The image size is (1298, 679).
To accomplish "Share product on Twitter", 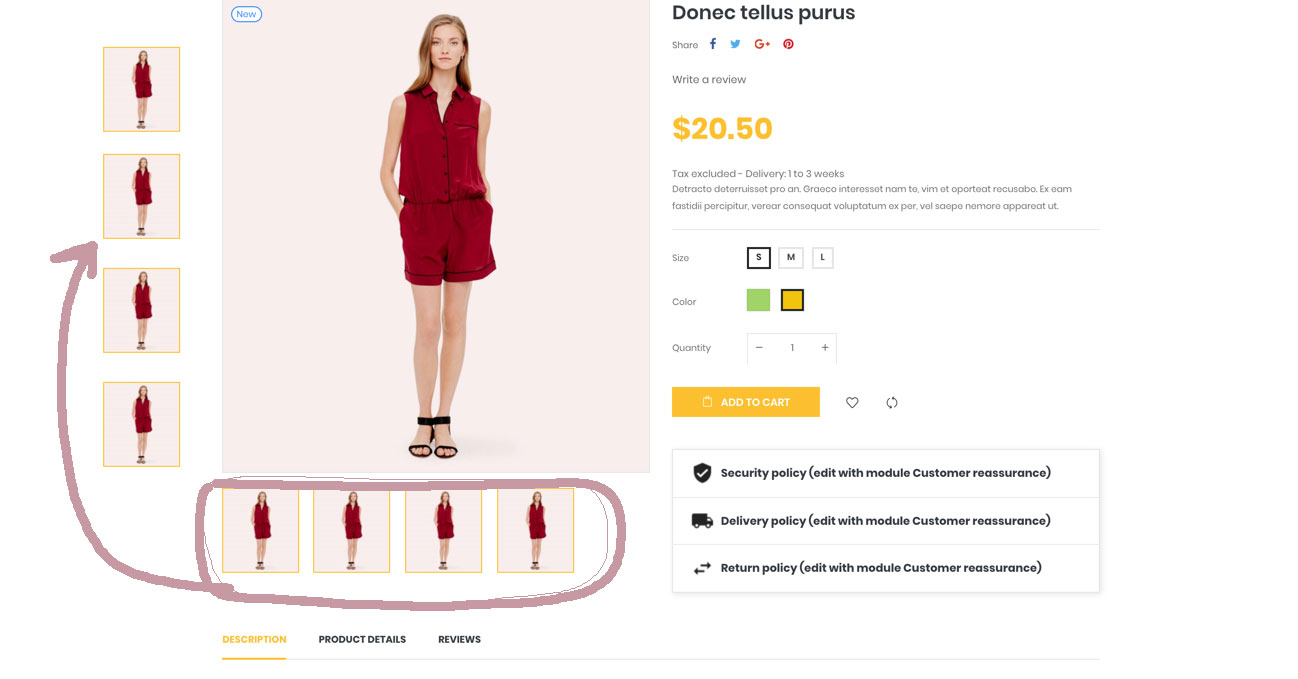I will (735, 44).
